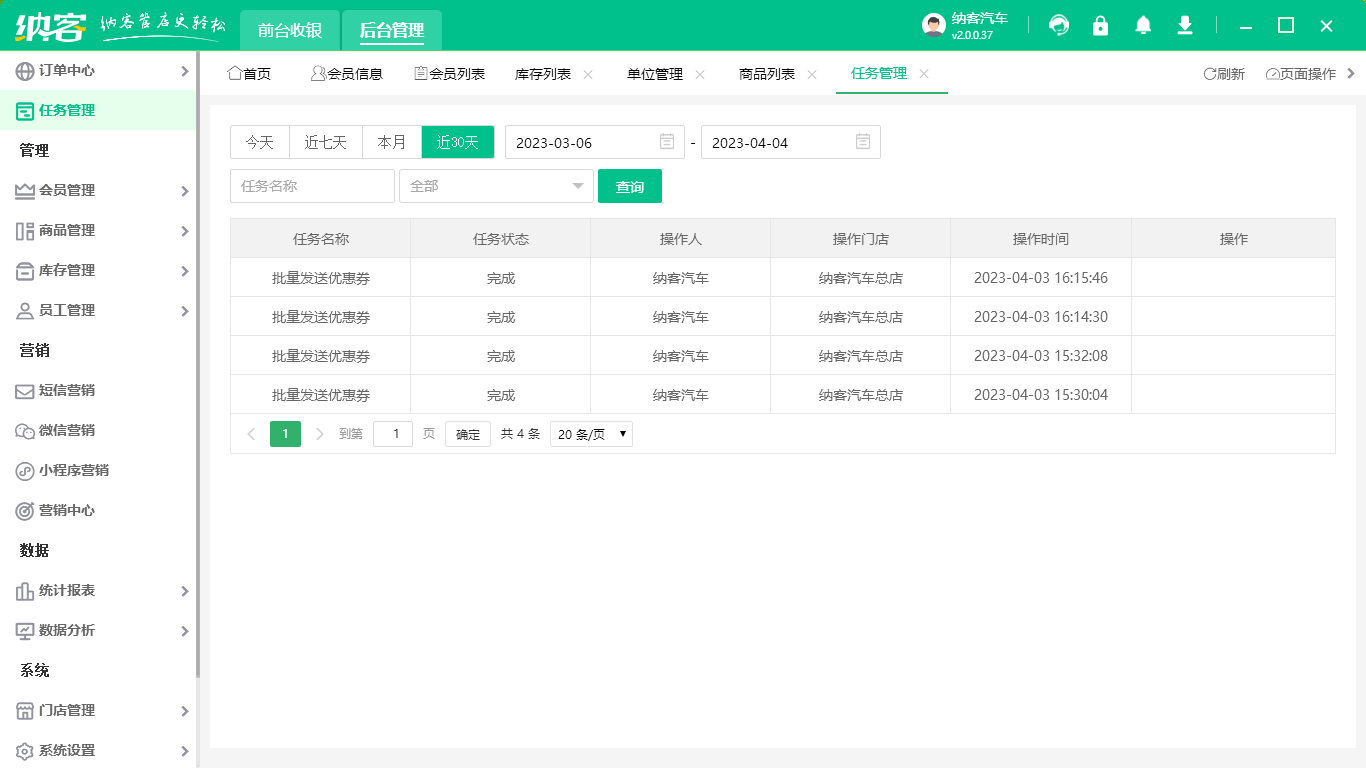Click the download icon in title bar
Screen dimensions: 1366x768
(x=1184, y=25)
